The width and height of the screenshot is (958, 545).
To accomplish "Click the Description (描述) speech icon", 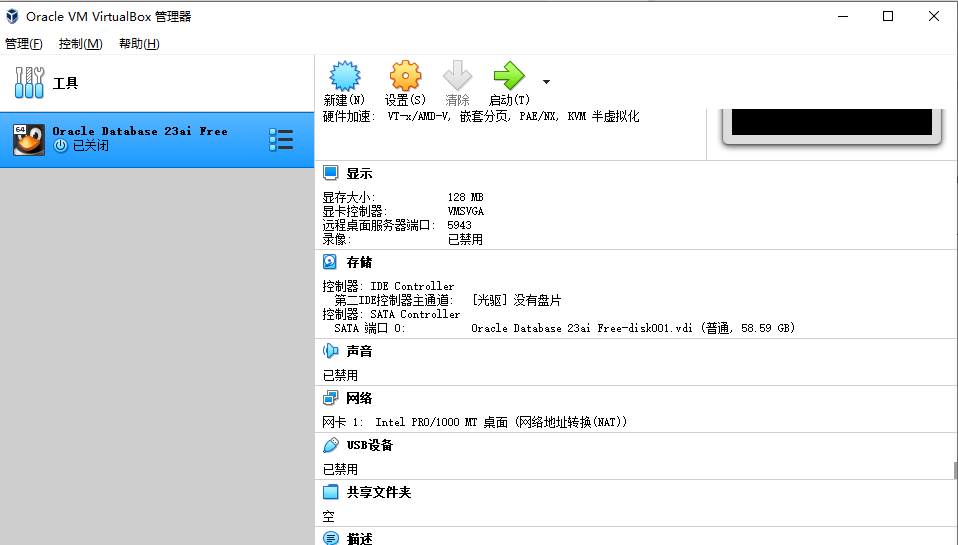I will (x=331, y=538).
